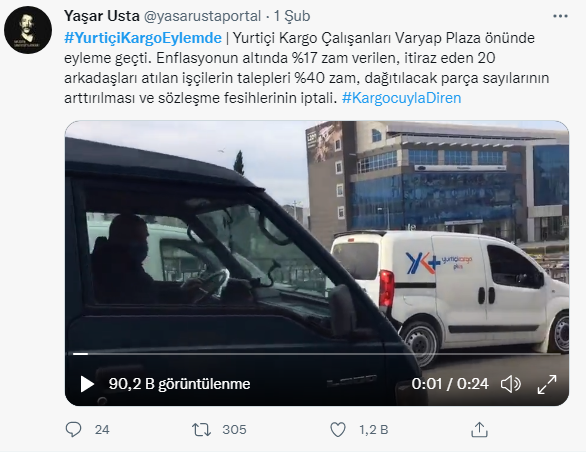Play the embedded tweet video
Image resolution: width=586 pixels, height=453 pixels.
click(x=87, y=384)
